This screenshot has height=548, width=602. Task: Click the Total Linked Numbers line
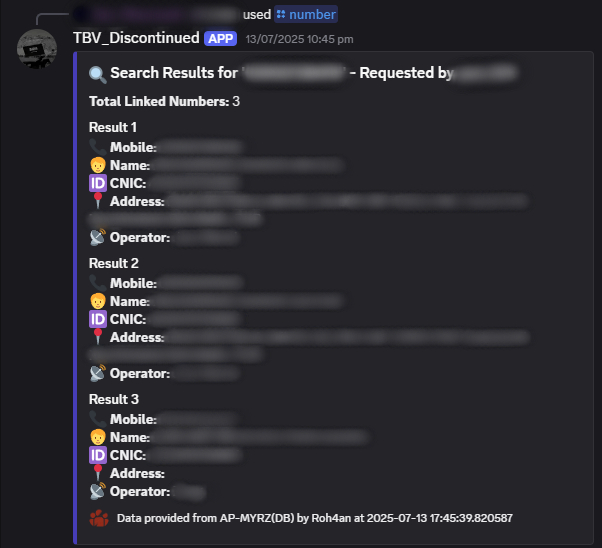tap(164, 101)
